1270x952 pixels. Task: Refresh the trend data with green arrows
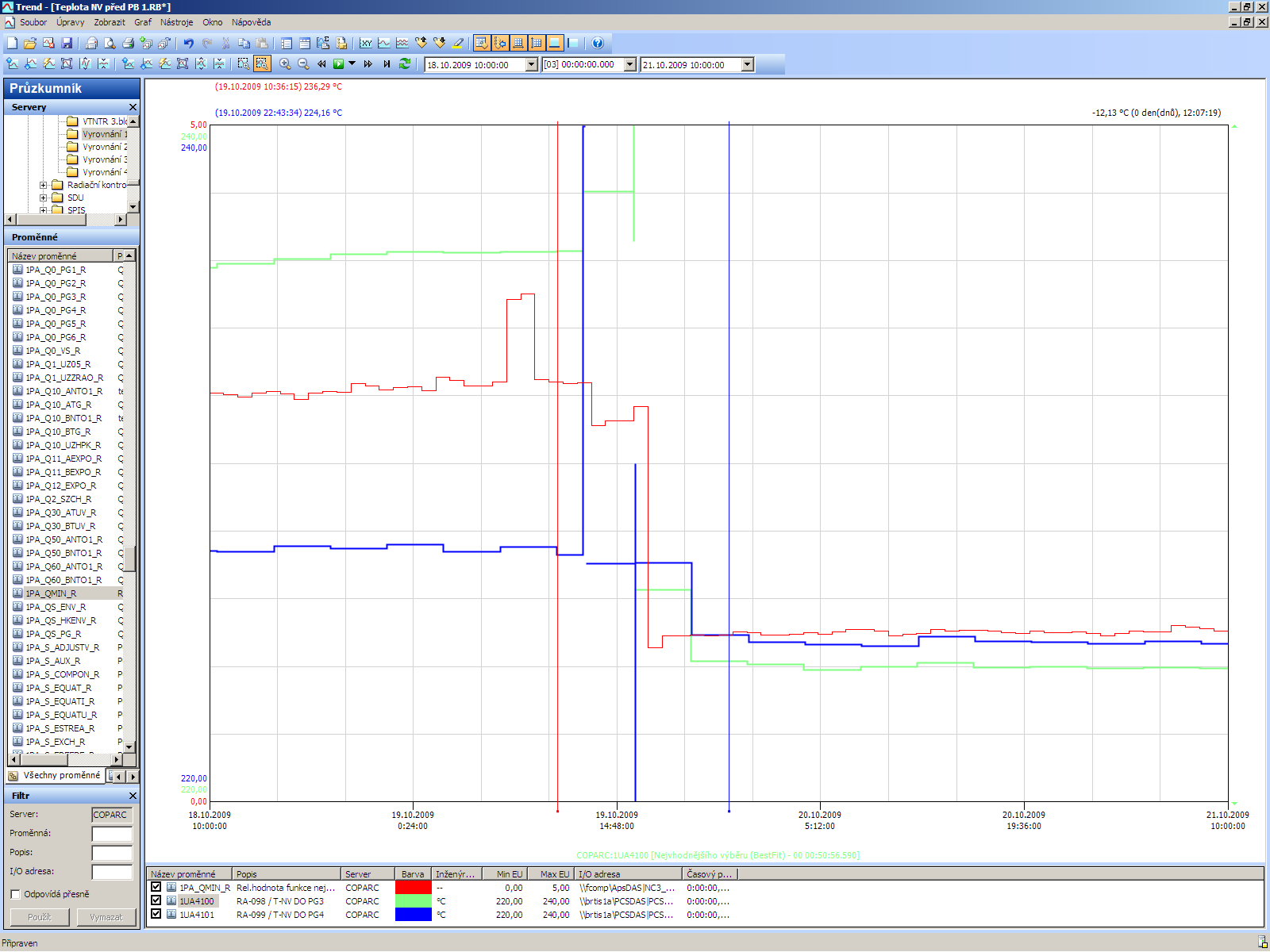[x=405, y=63]
